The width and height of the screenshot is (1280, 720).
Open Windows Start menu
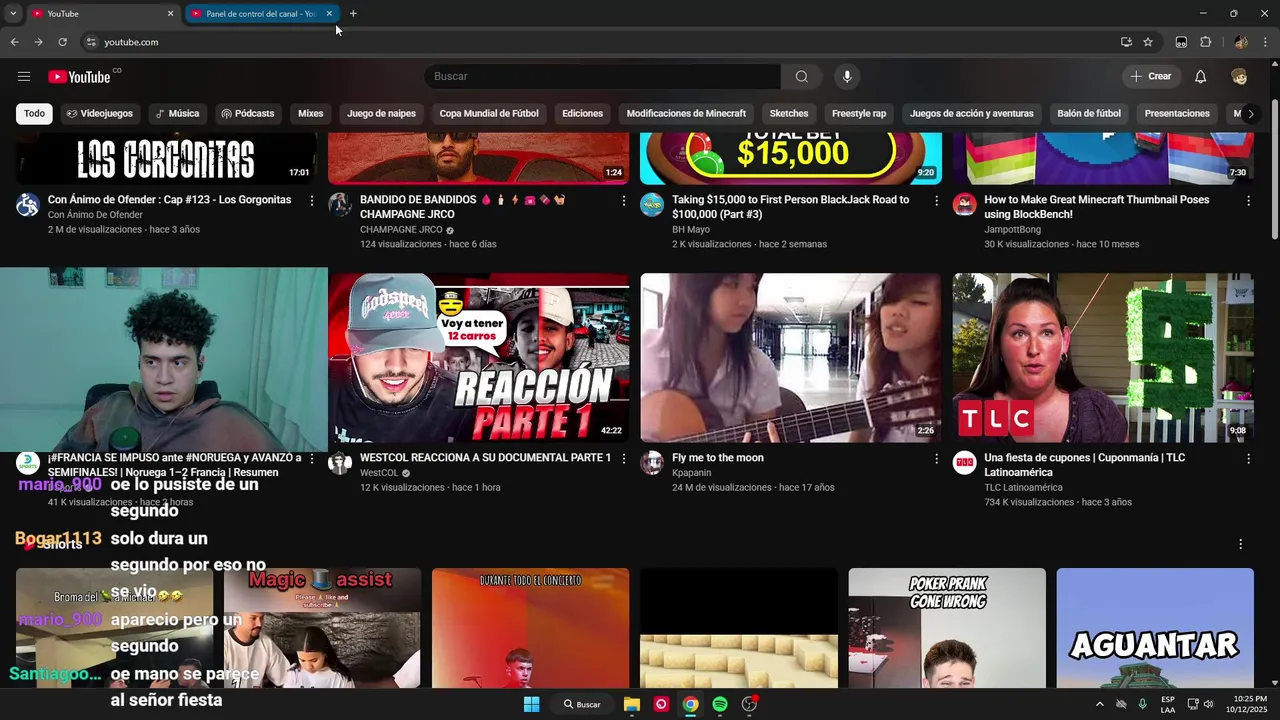click(532, 704)
